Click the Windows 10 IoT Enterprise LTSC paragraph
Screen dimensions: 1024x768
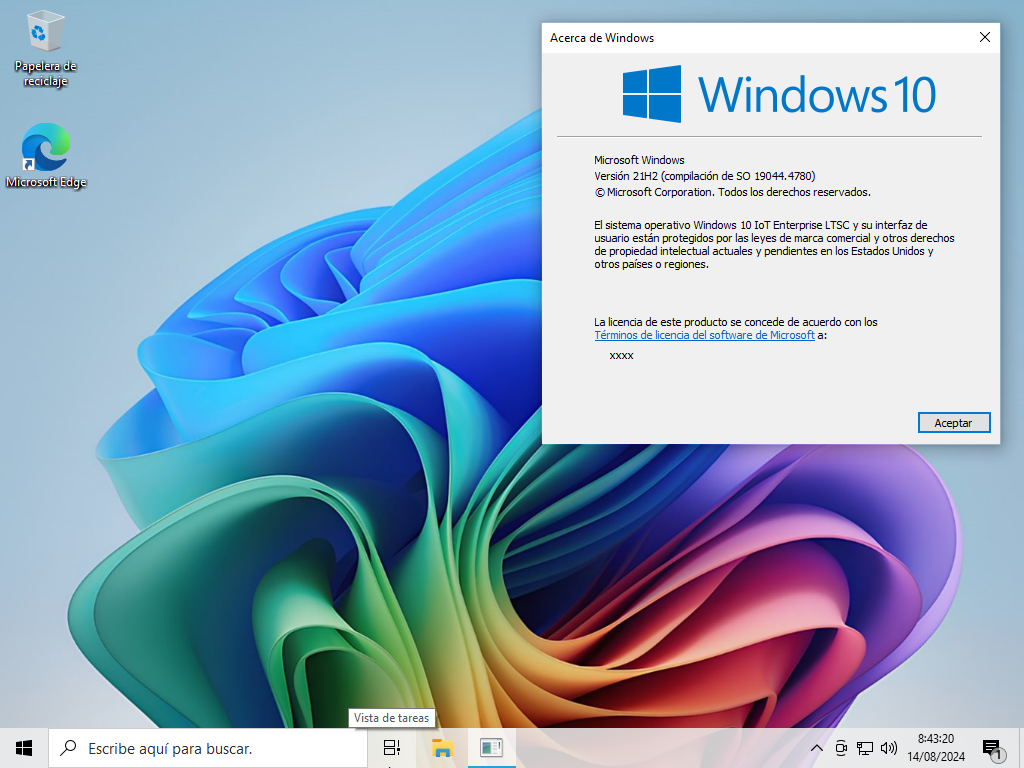click(774, 244)
